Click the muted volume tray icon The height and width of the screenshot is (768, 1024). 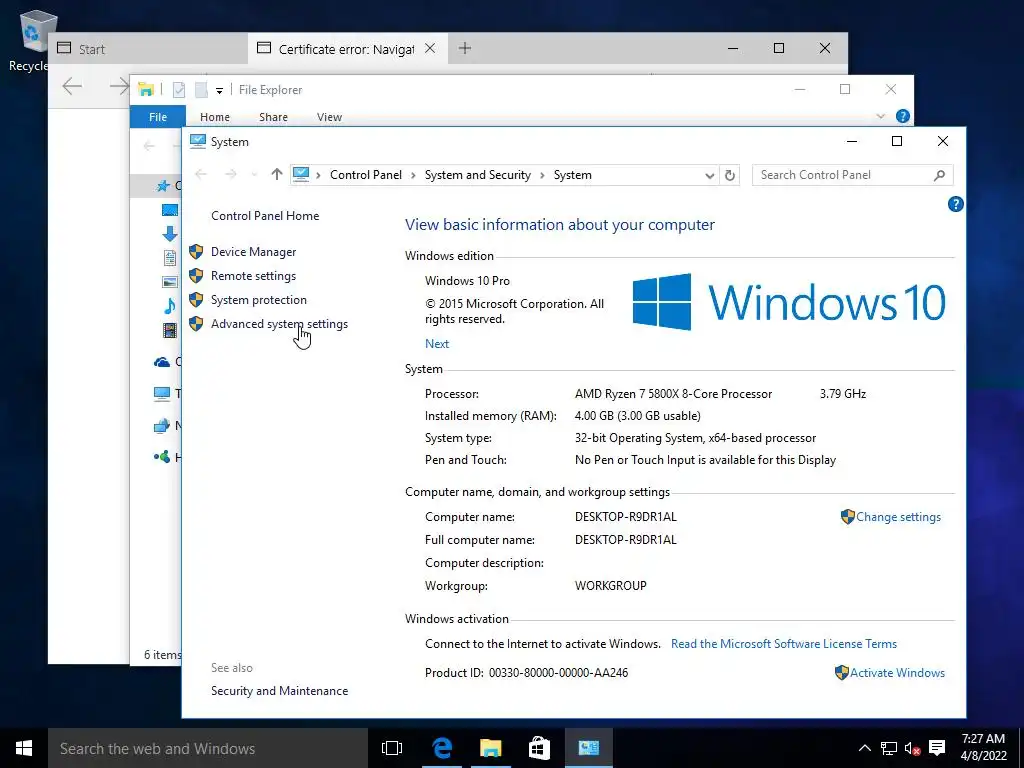tap(912, 748)
